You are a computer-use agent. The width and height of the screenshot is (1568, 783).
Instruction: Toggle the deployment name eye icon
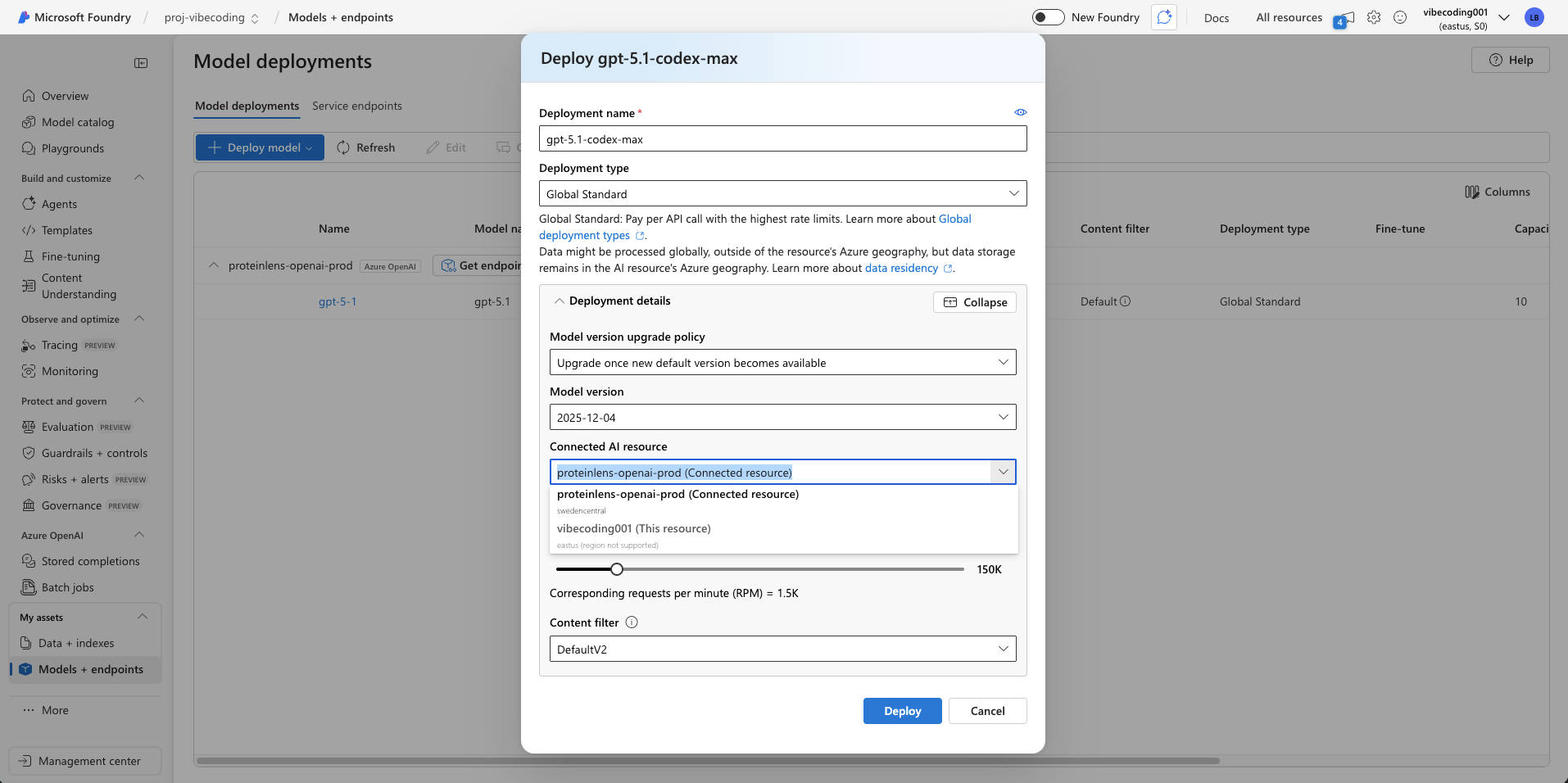pyautogui.click(x=1020, y=112)
